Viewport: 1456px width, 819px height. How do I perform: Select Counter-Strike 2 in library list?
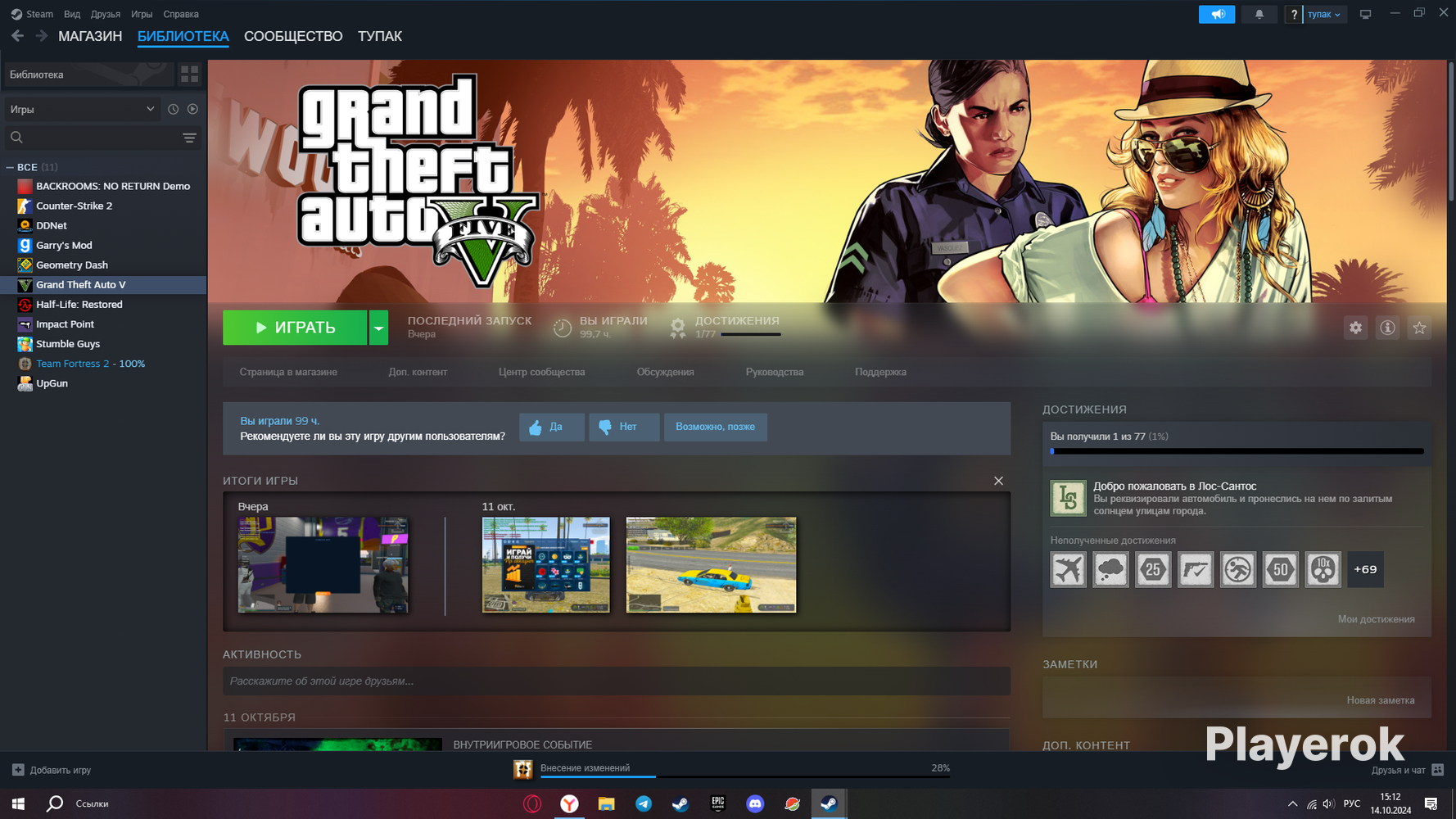[x=103, y=206]
